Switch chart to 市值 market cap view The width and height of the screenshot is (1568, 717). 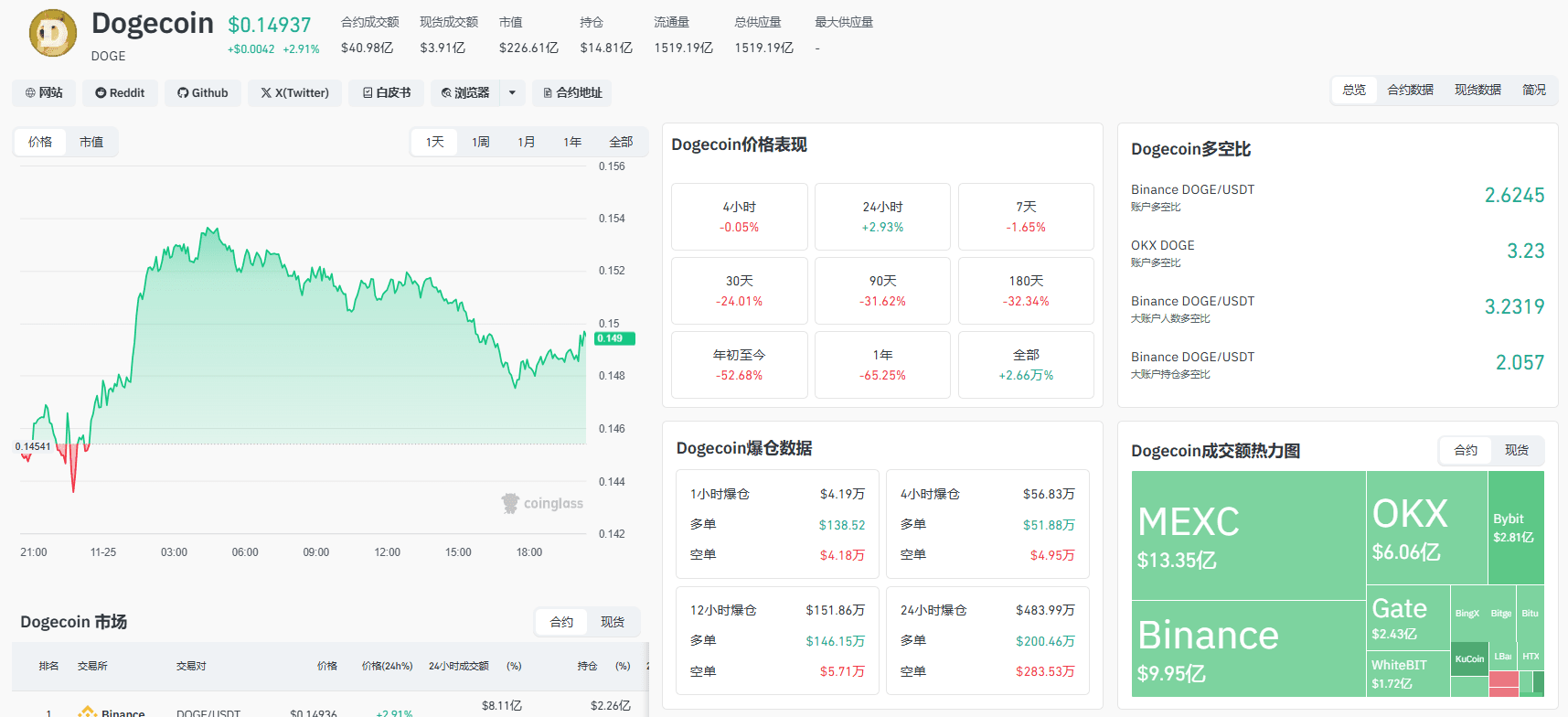(x=91, y=142)
